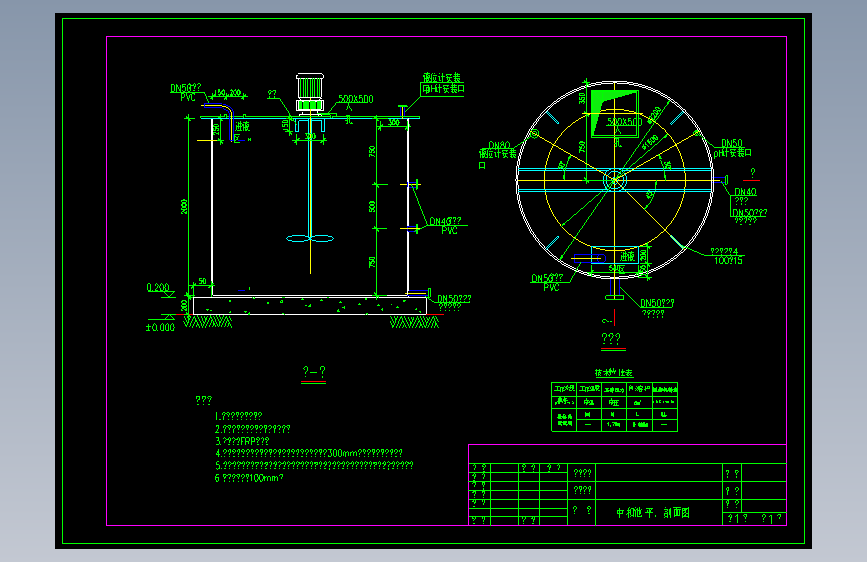867x562 pixels.
Task: Click the center hub of the circular plan view
Action: 615,180
